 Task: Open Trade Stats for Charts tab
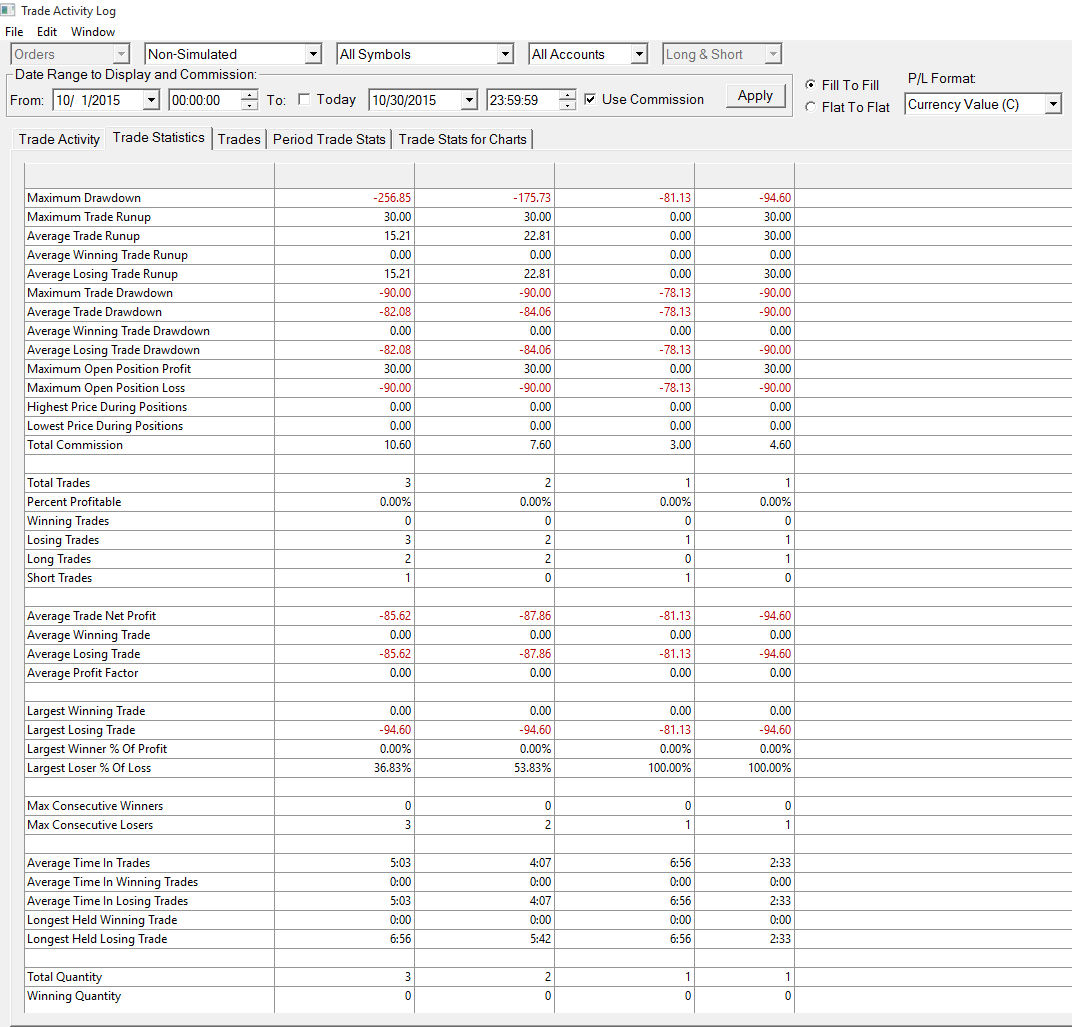point(463,139)
